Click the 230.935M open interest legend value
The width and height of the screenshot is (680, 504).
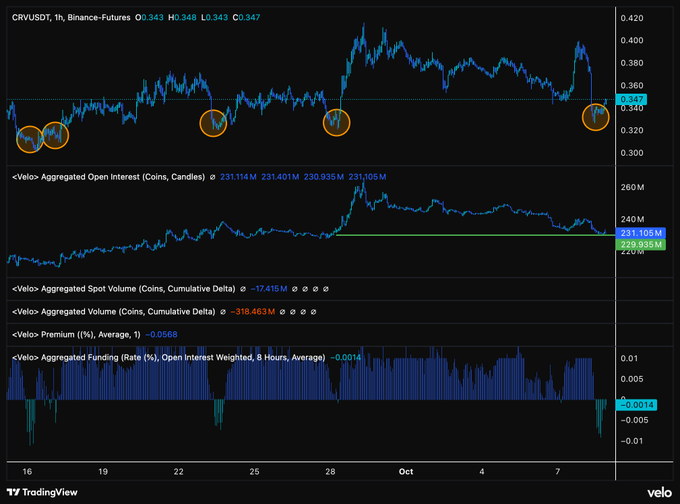[x=324, y=177]
